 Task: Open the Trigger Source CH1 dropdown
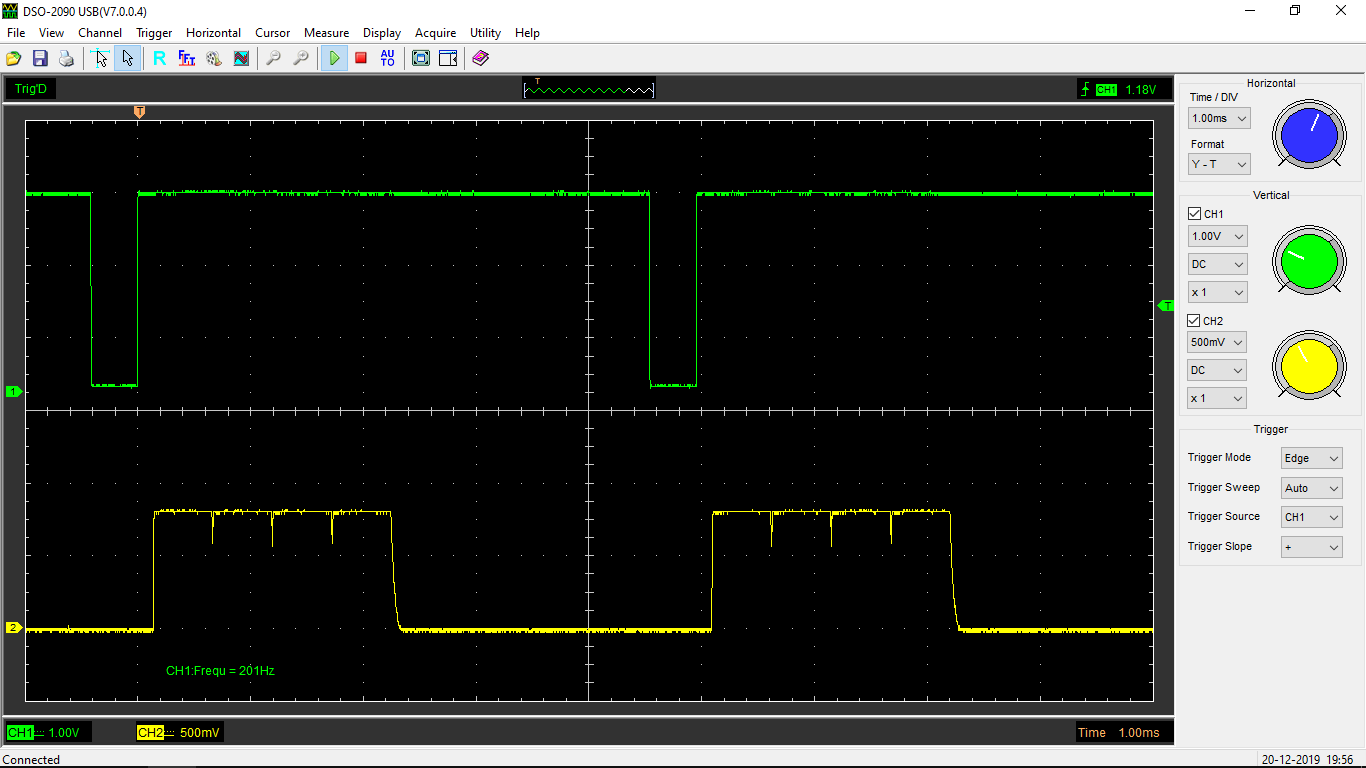coord(1311,517)
